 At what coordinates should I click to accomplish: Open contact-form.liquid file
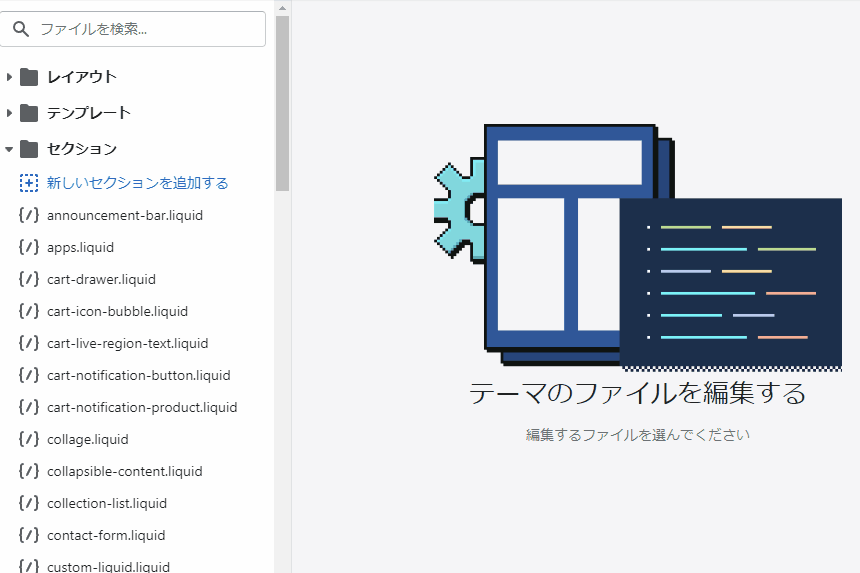[106, 535]
